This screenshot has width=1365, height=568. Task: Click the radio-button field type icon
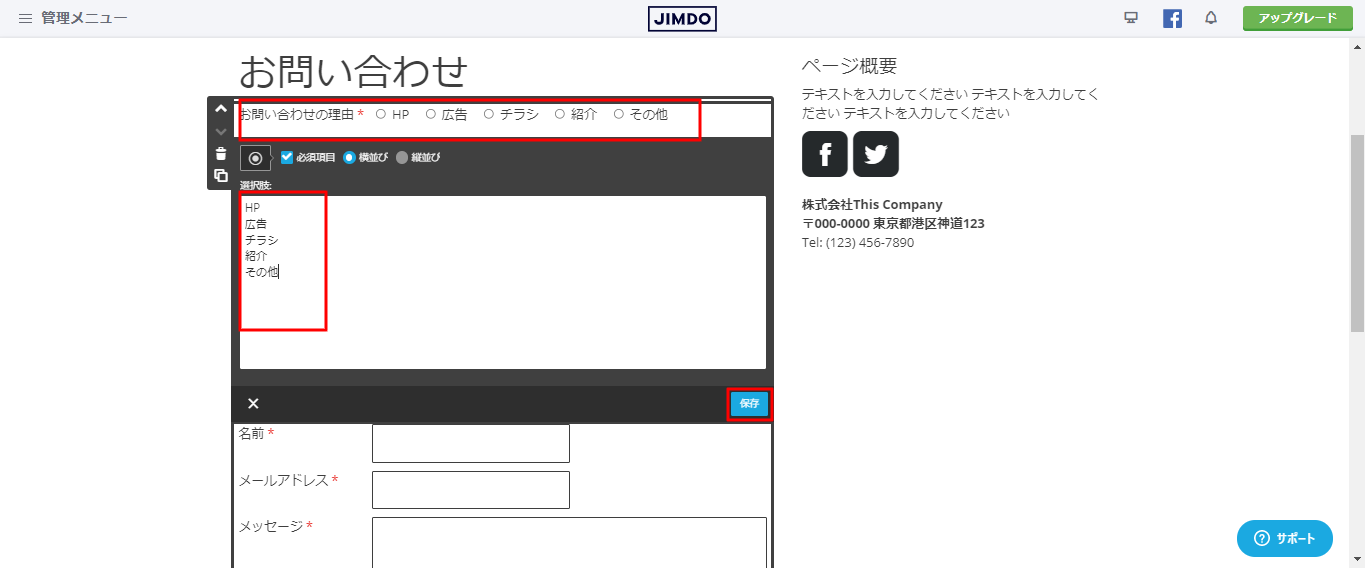coord(255,158)
